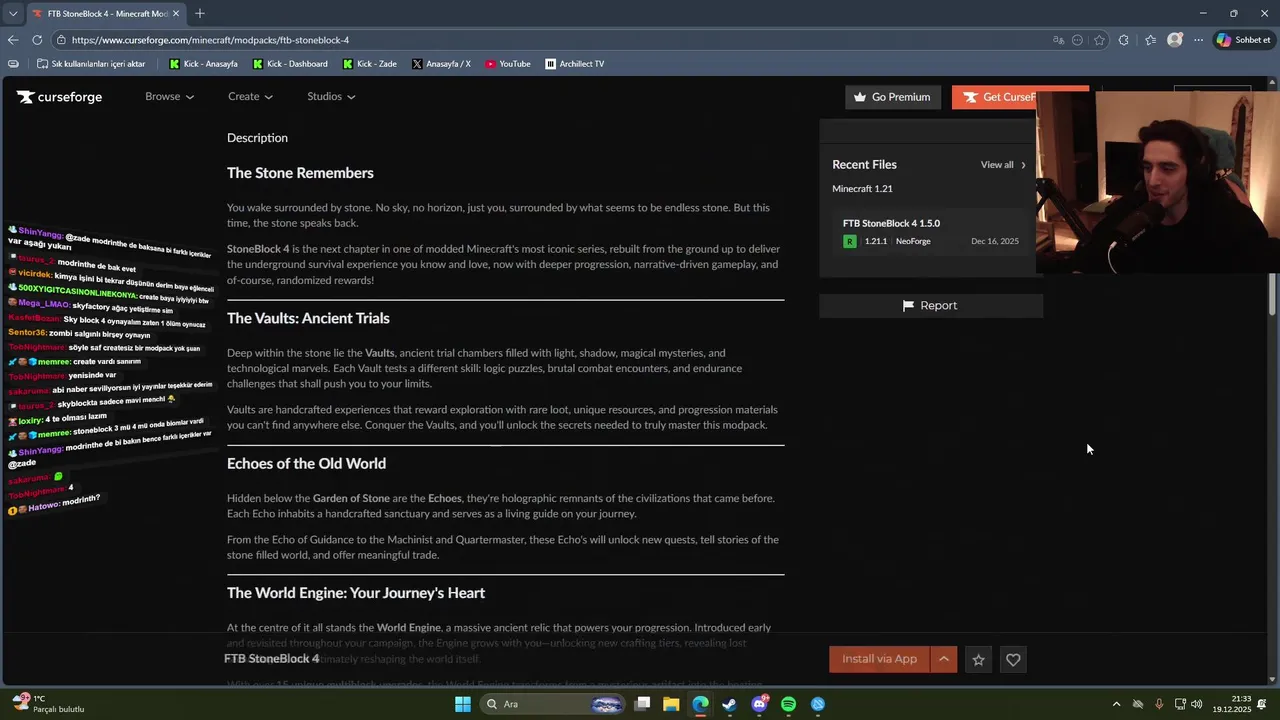This screenshot has width=1280, height=720.
Task: Open the blue circle app in taskbar
Action: click(818, 704)
